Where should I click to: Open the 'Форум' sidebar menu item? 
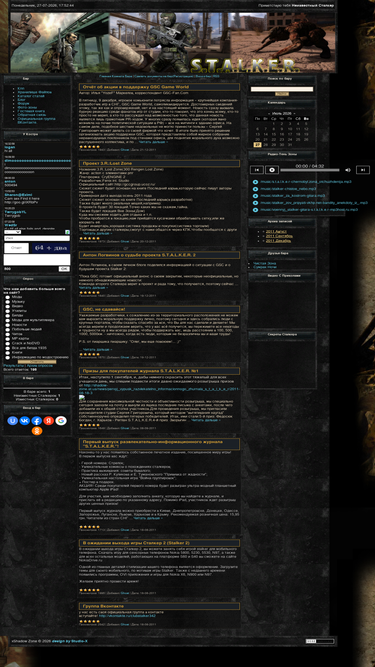(x=24, y=103)
